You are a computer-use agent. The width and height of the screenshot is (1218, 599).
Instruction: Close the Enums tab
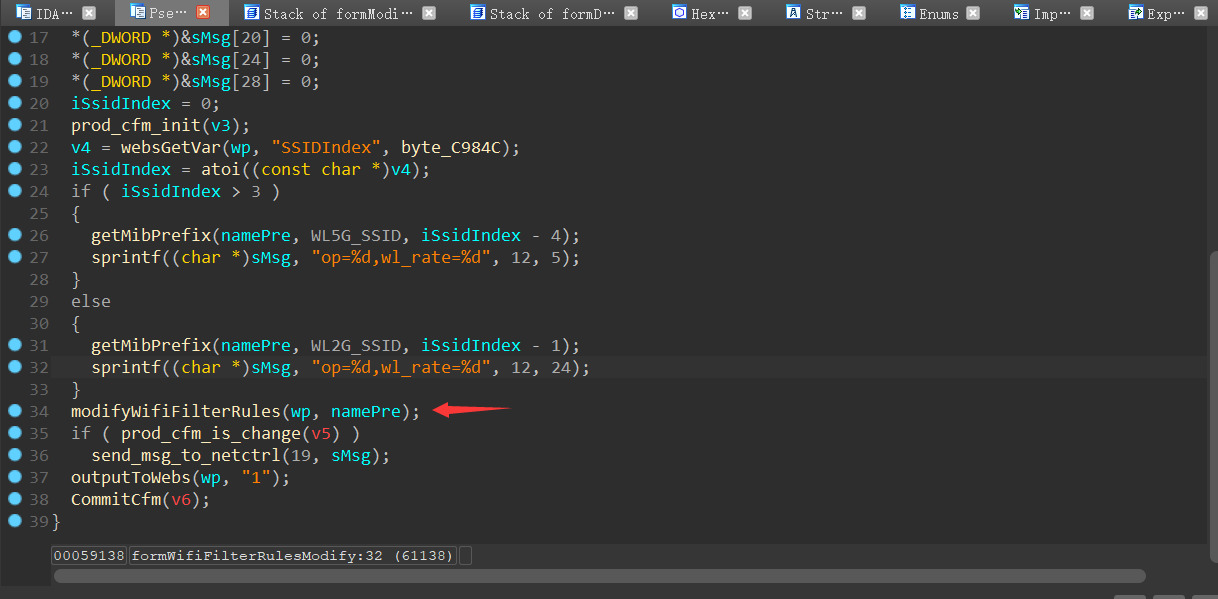pyautogui.click(x=974, y=13)
